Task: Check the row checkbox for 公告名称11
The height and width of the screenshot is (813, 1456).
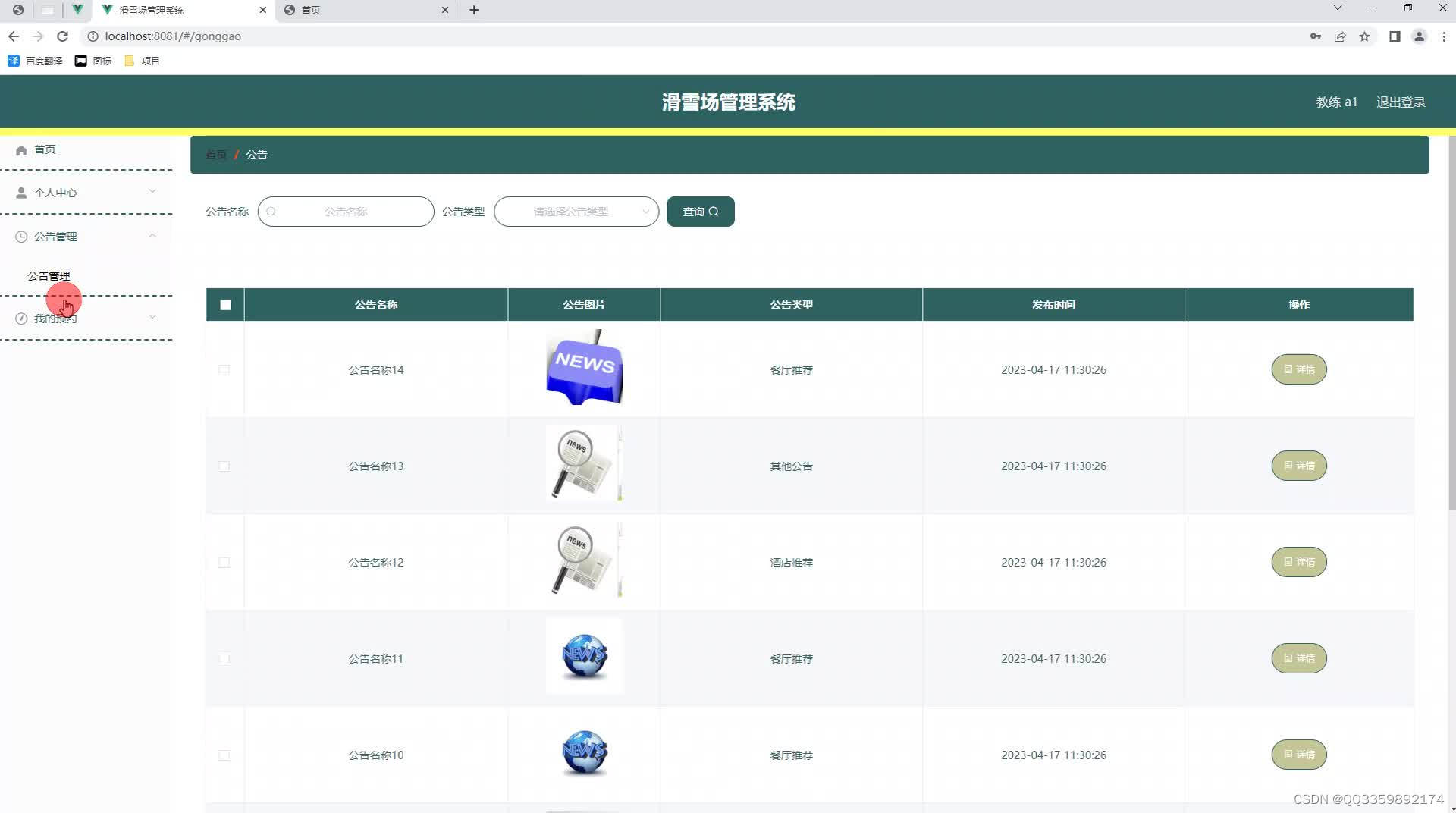Action: pos(224,659)
